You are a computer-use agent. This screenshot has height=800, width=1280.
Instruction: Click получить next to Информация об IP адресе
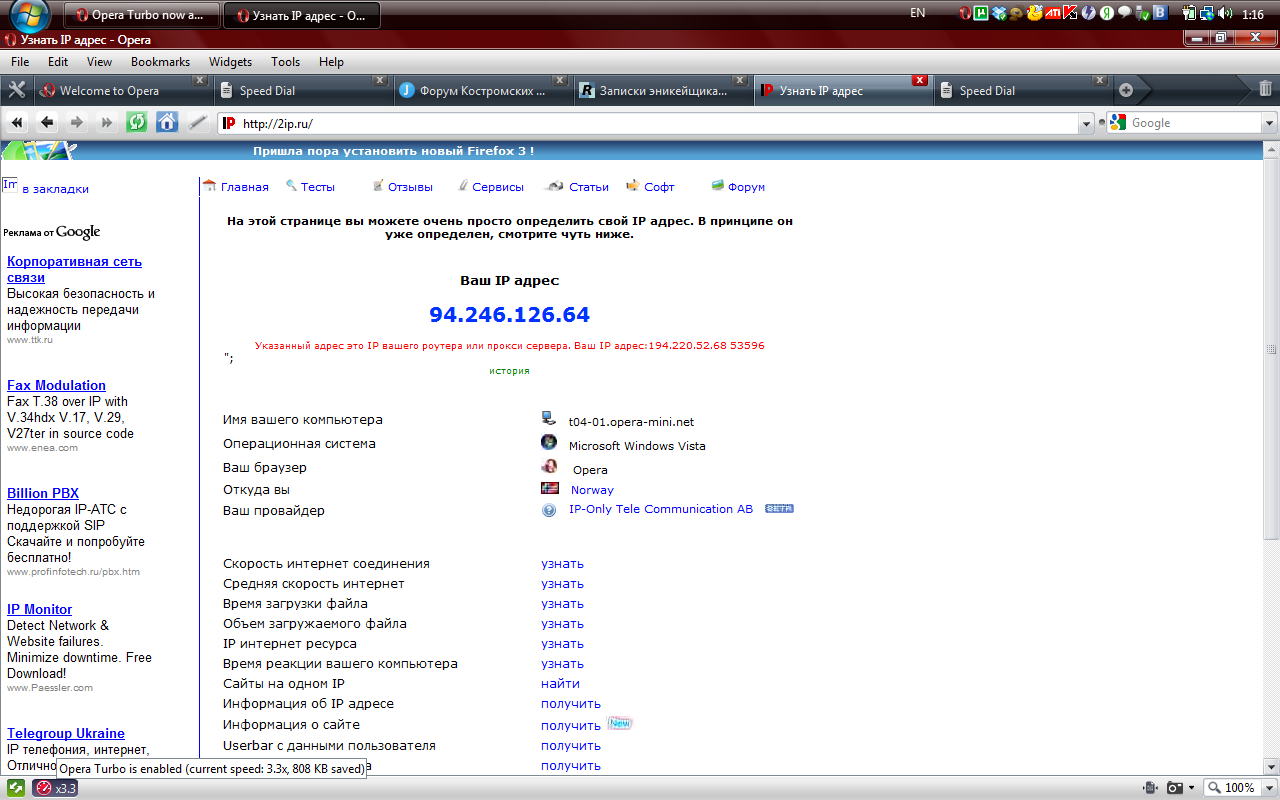571,704
